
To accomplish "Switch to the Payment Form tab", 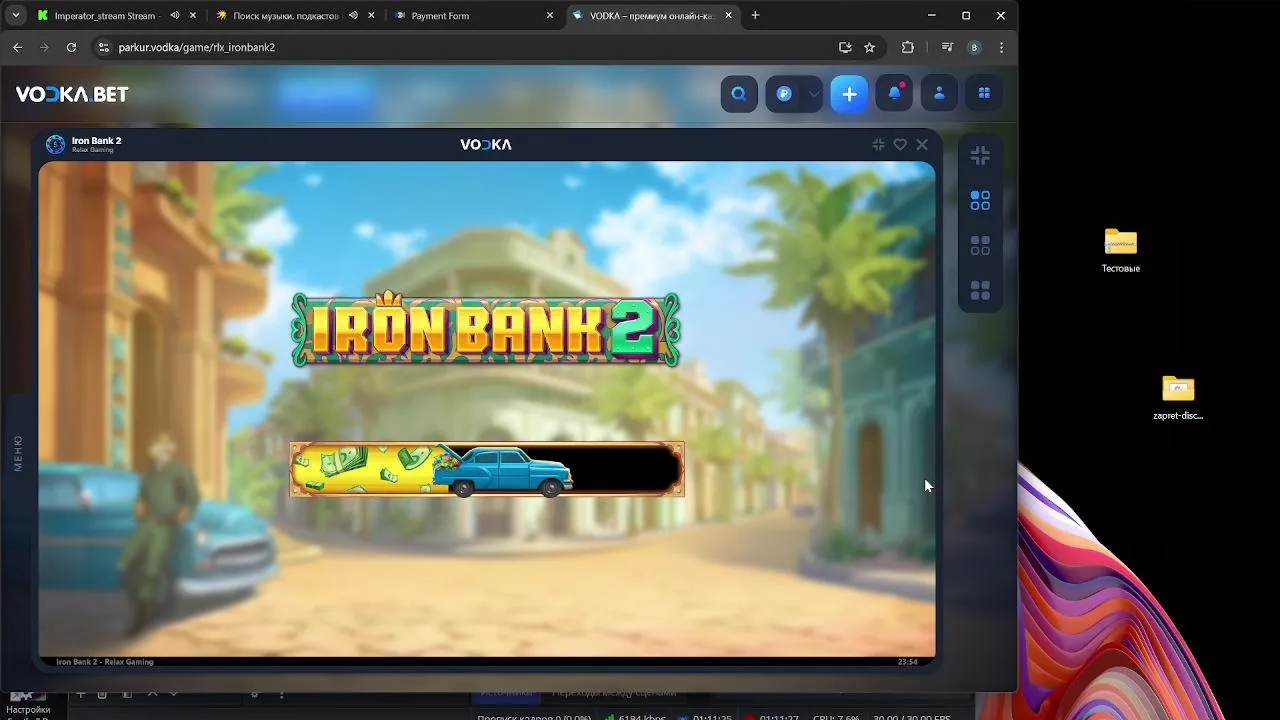I will (x=440, y=16).
